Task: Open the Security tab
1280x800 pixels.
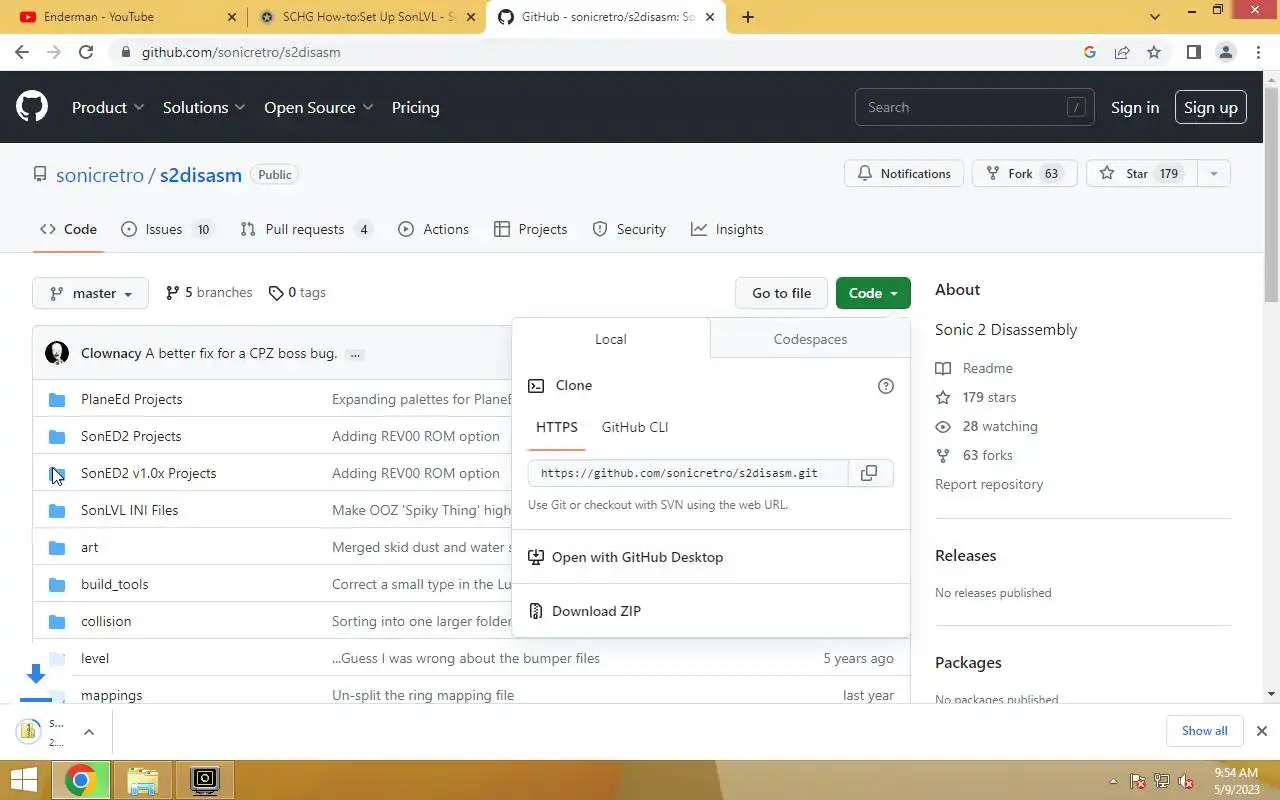Action: click(x=629, y=229)
